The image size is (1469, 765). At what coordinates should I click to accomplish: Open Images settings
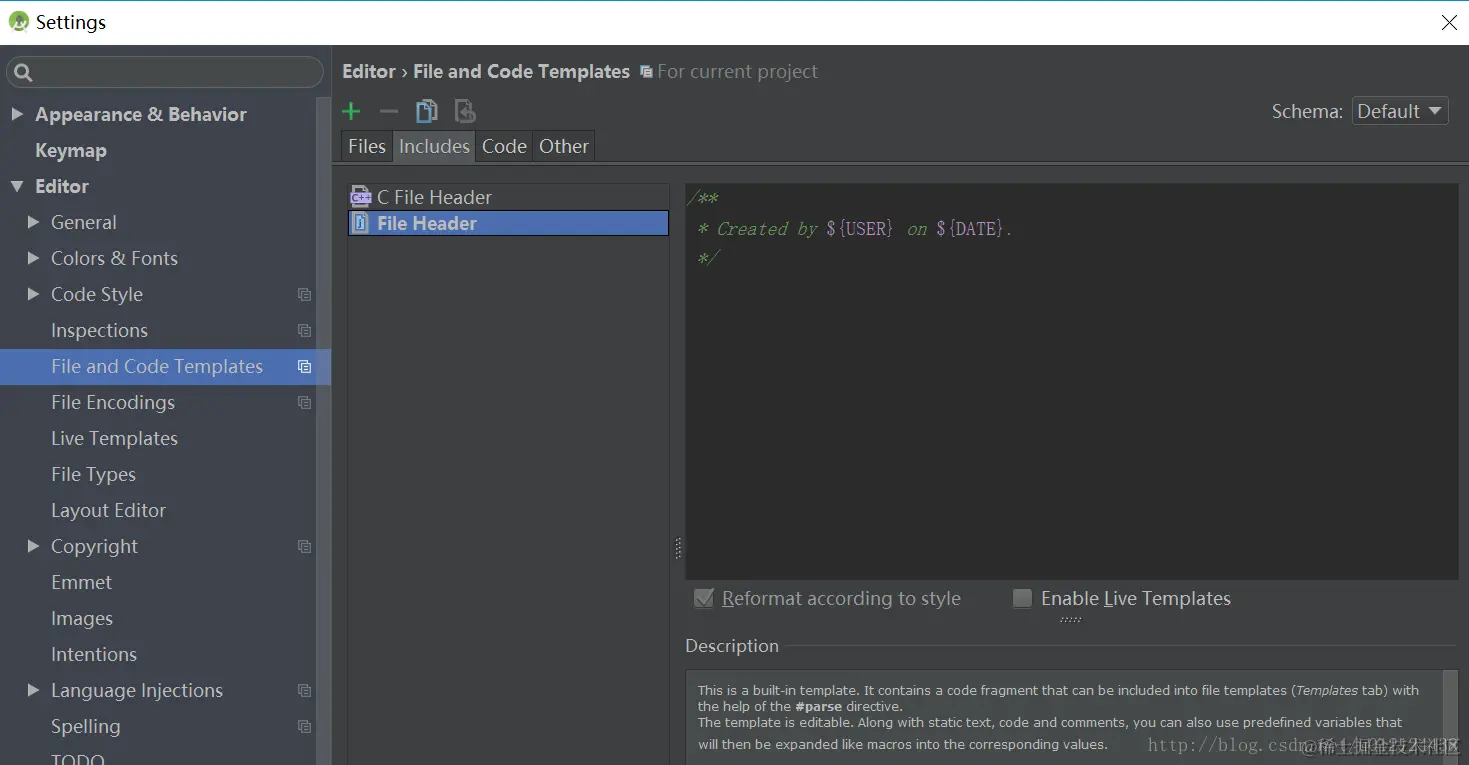tap(82, 618)
